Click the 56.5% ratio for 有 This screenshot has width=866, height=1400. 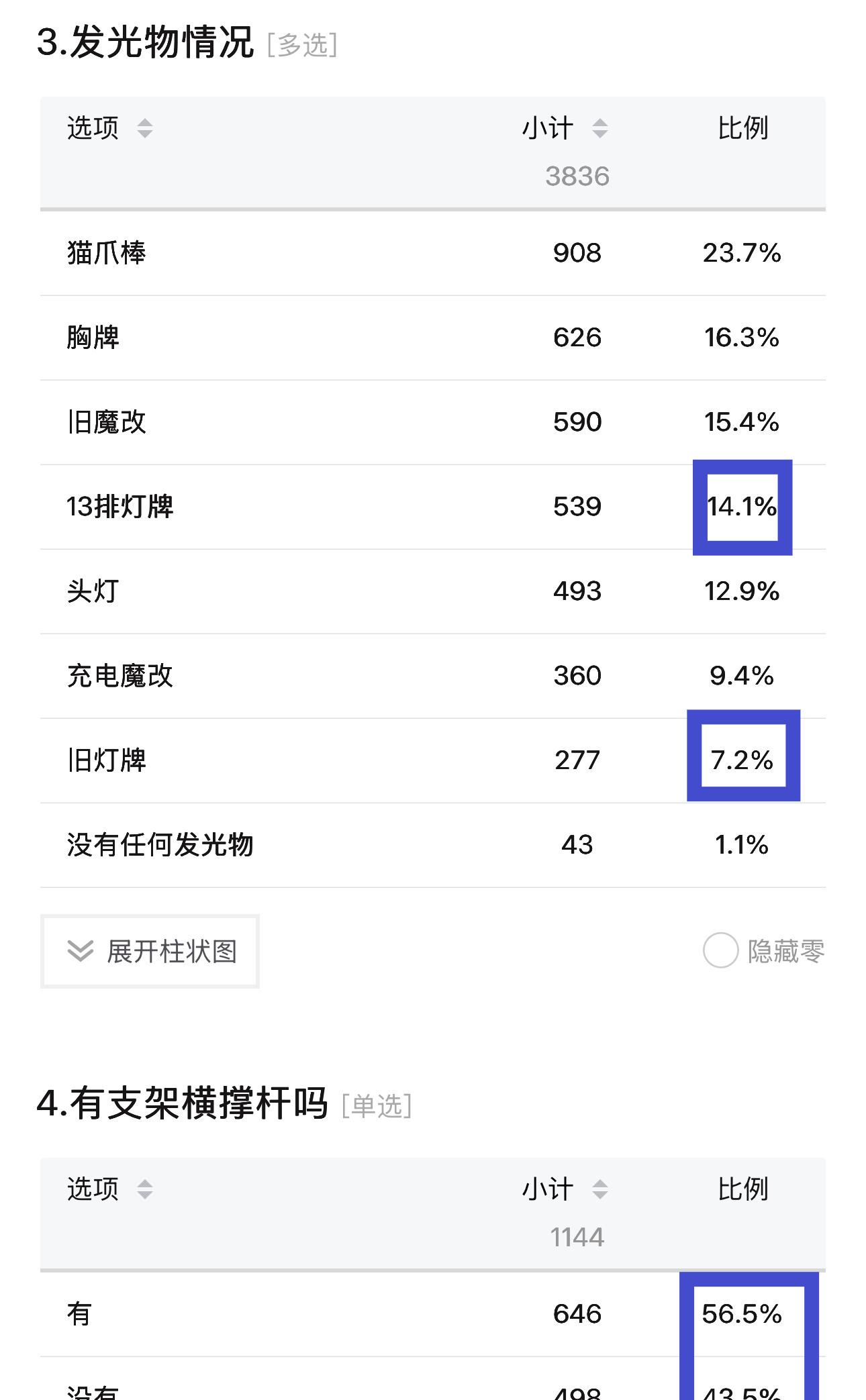(742, 1314)
